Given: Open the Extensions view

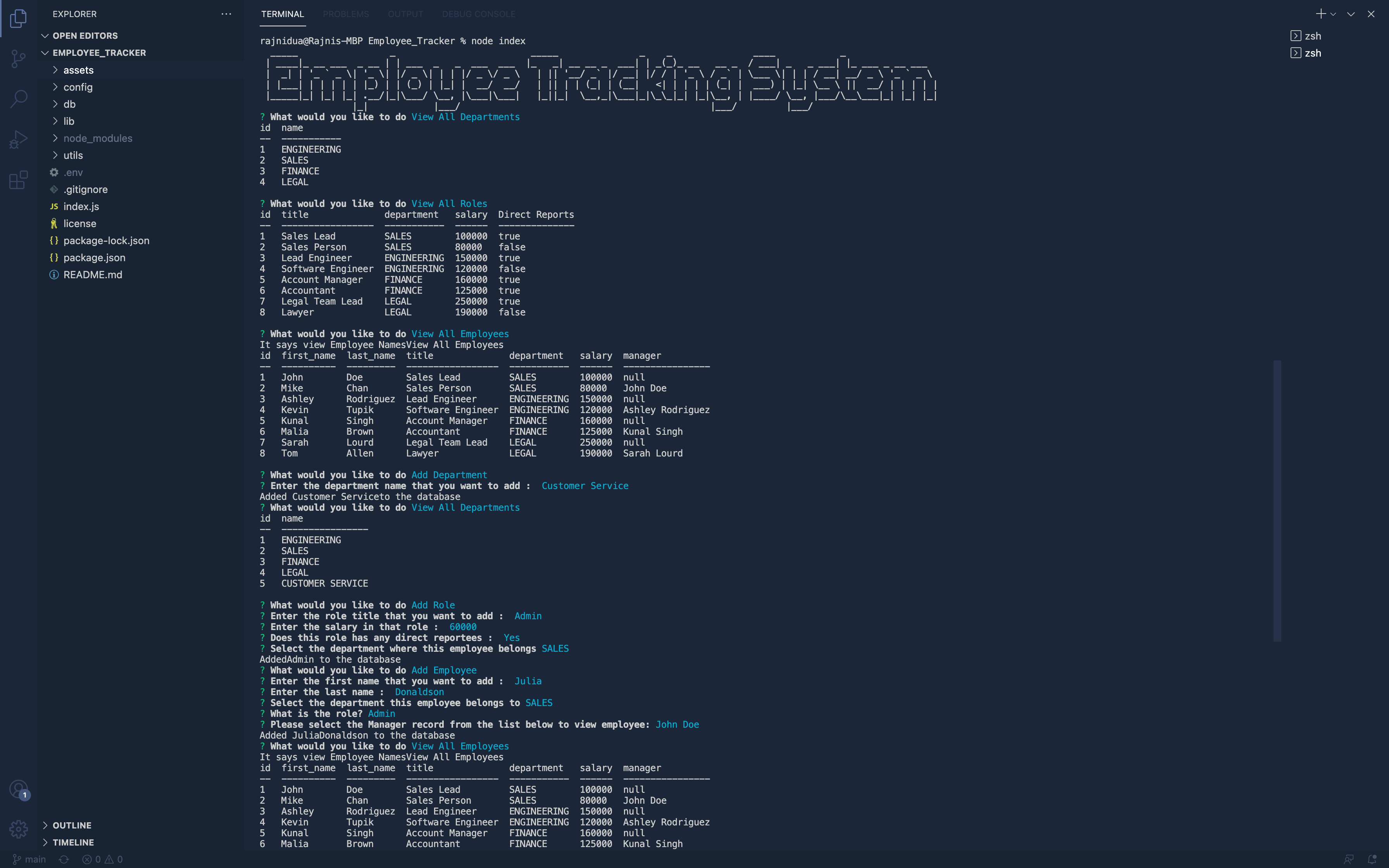Looking at the screenshot, I should (x=18, y=180).
